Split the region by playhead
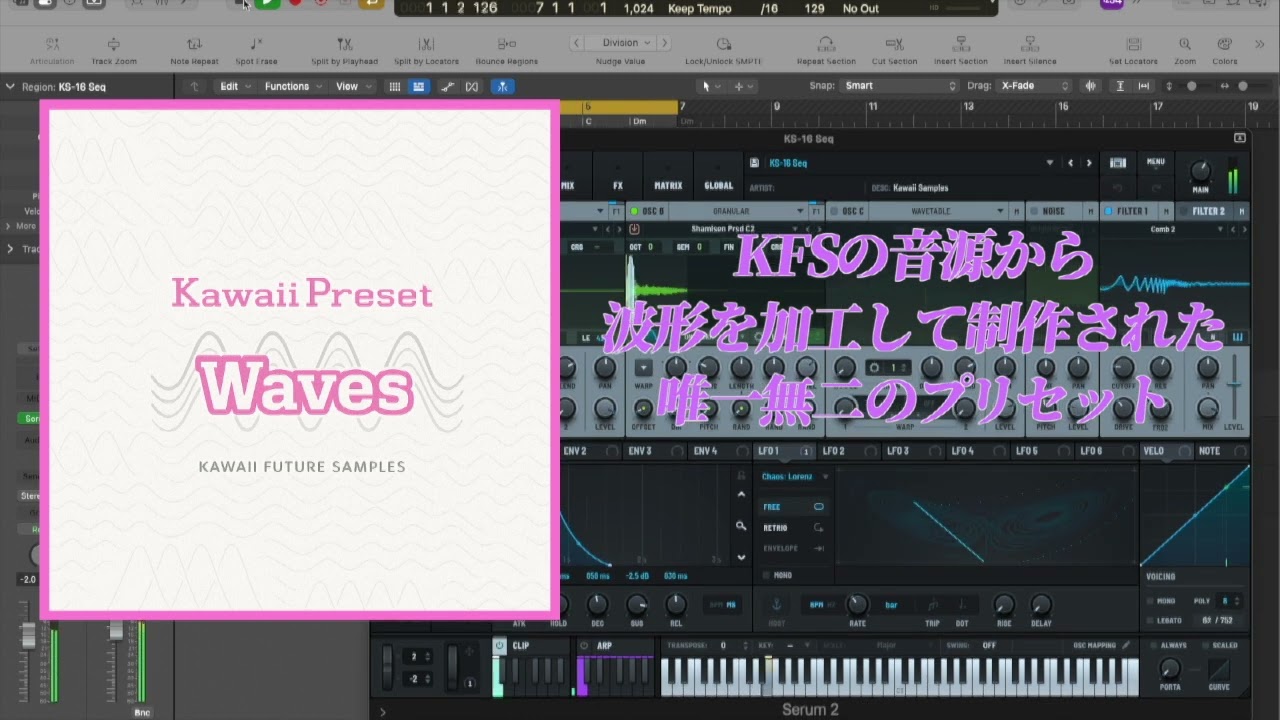This screenshot has height=720, width=1280. tap(345, 51)
